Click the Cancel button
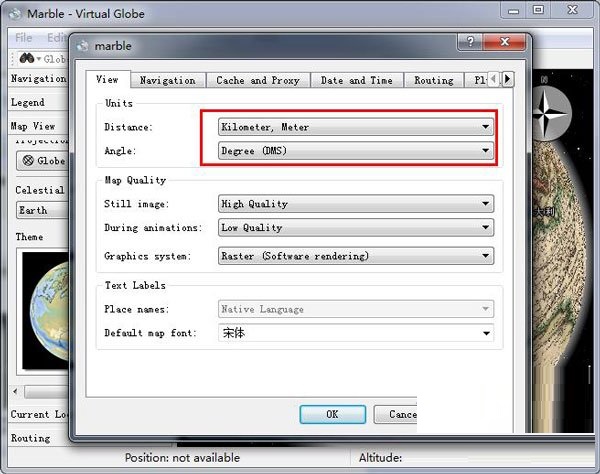This screenshot has height=474, width=600. tap(395, 414)
